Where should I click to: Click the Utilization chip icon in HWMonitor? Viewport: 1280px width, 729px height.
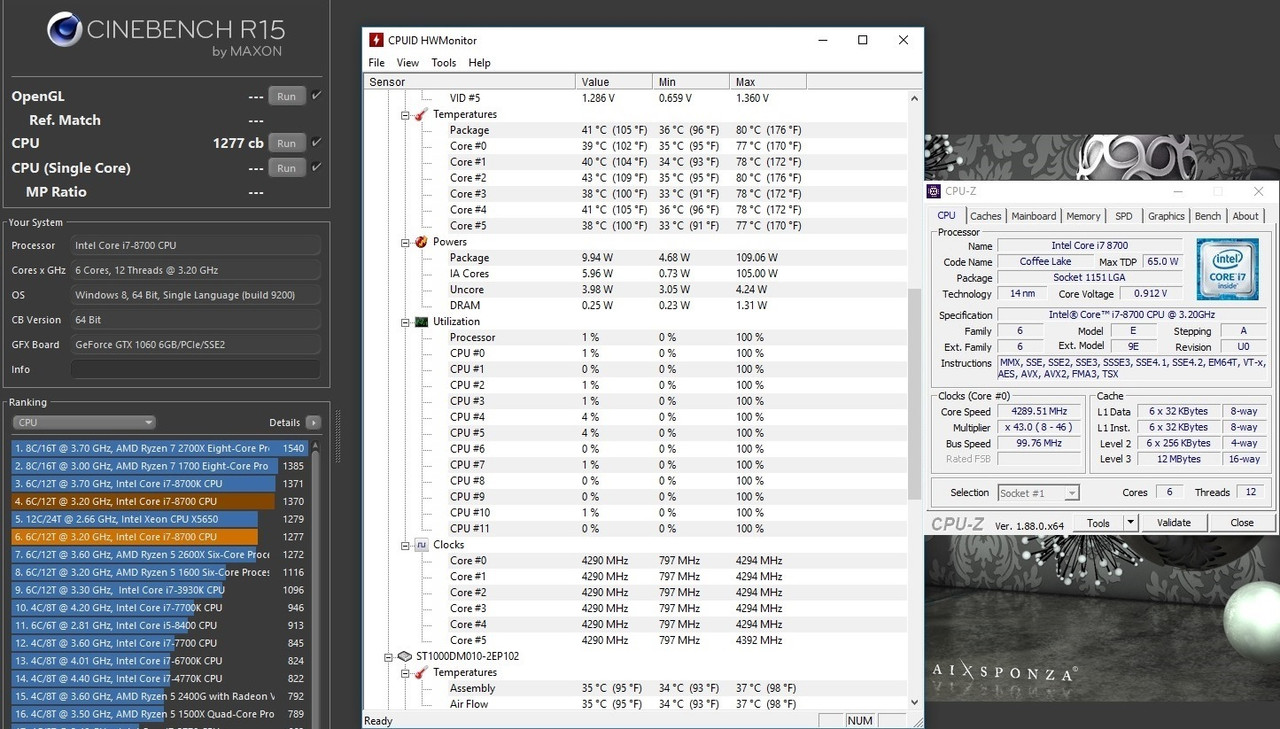[422, 322]
